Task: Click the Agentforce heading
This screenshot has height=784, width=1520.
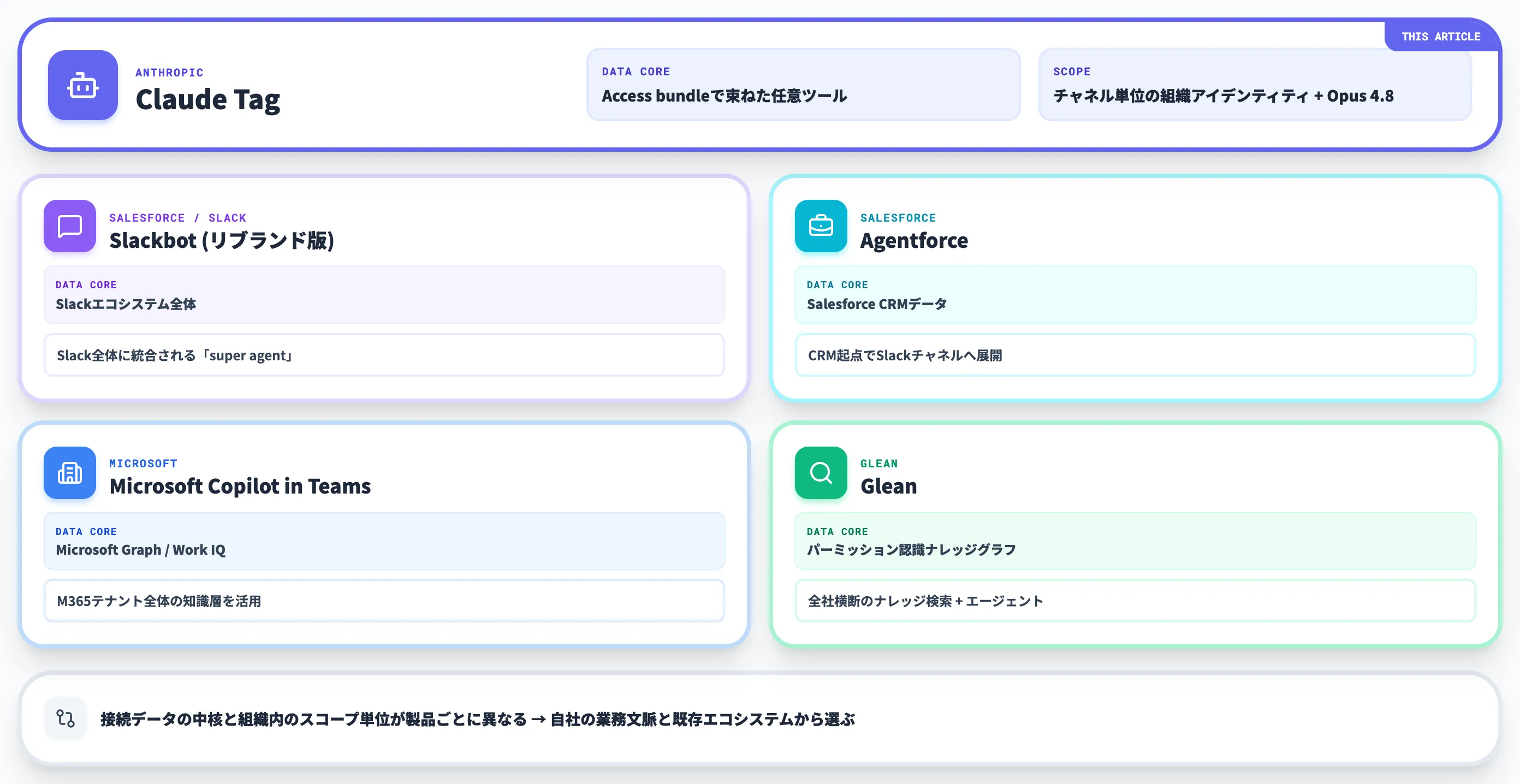Action: 913,240
